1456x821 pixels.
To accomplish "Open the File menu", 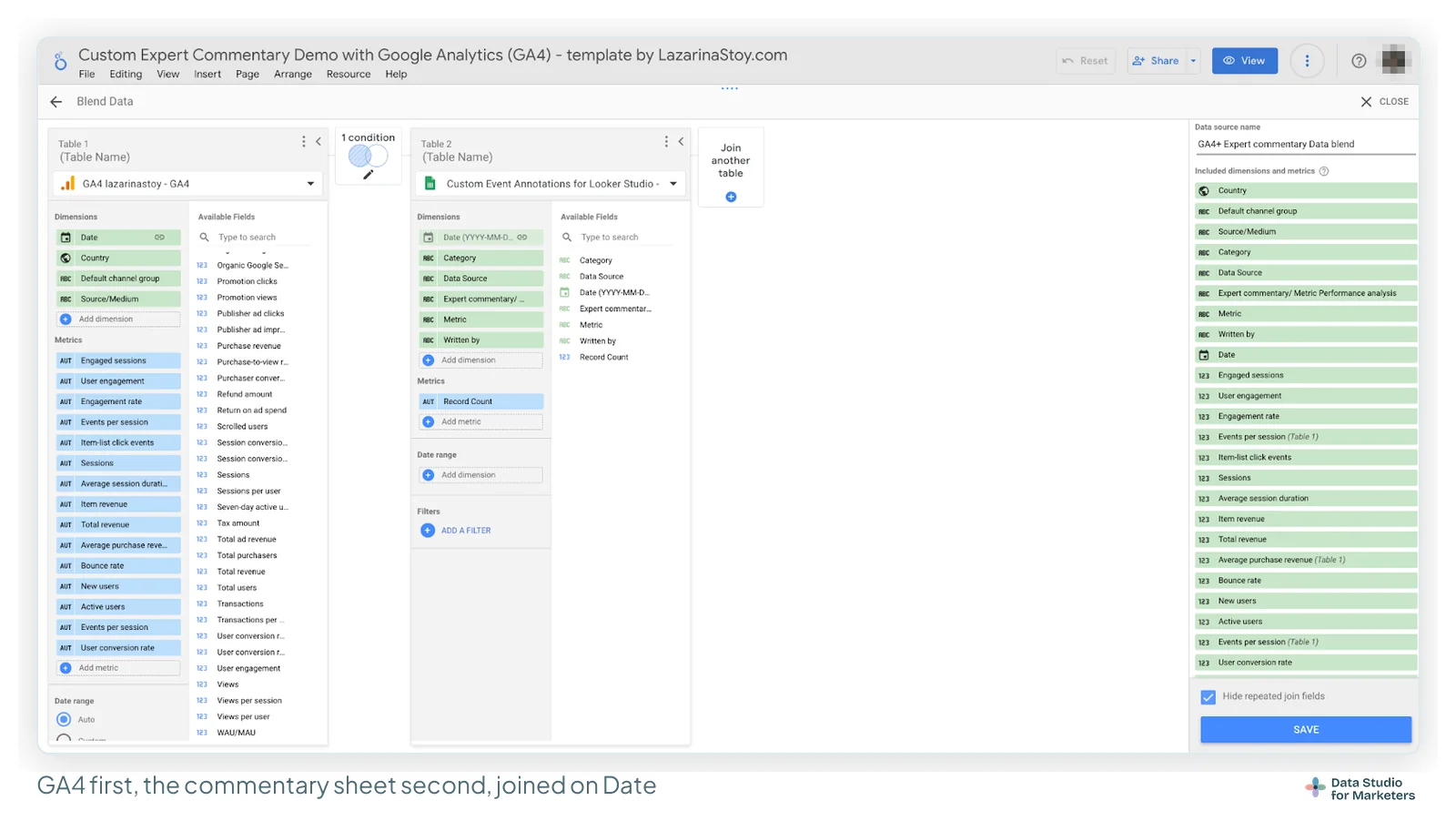I will click(86, 75).
